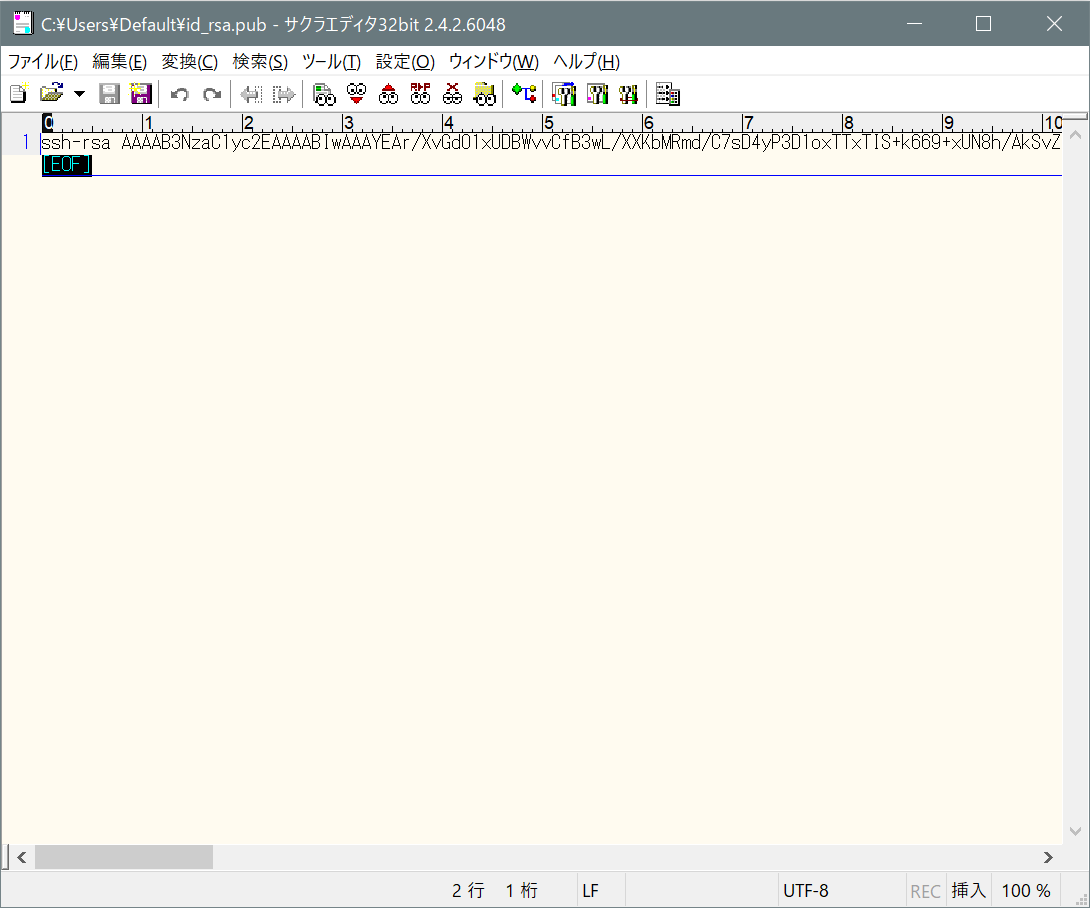Maximize the Sakura Editor window
The image size is (1090, 908).
coord(983,24)
